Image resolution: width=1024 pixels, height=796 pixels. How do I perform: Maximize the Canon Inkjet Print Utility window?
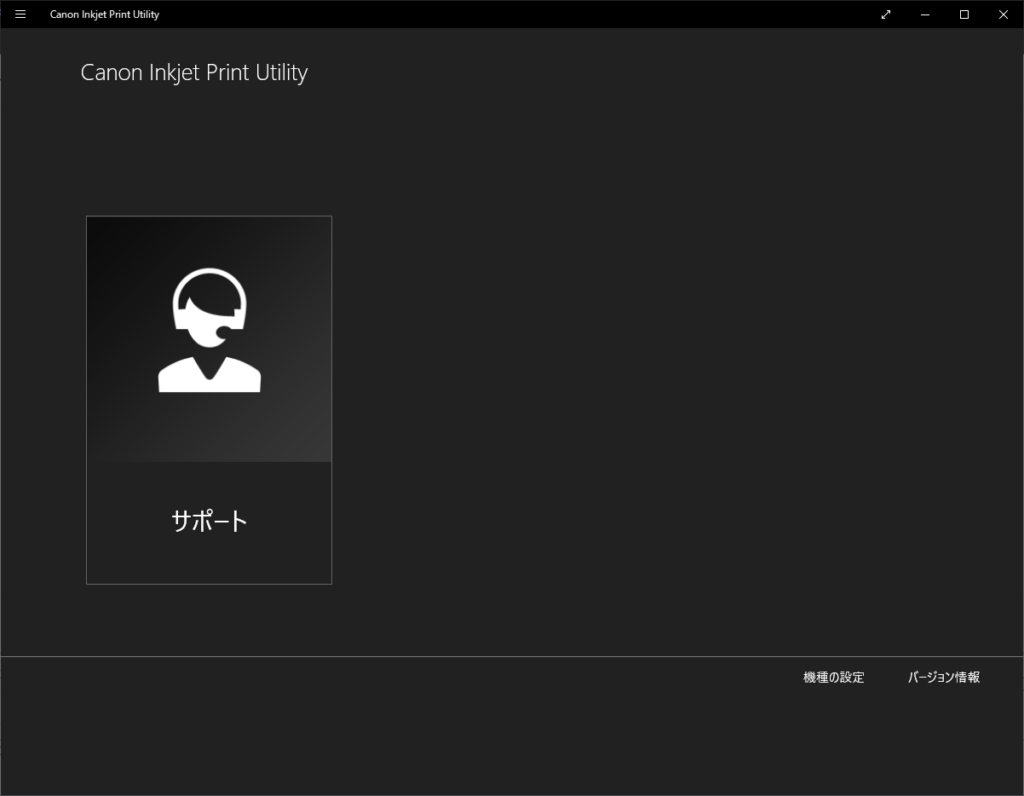click(964, 14)
